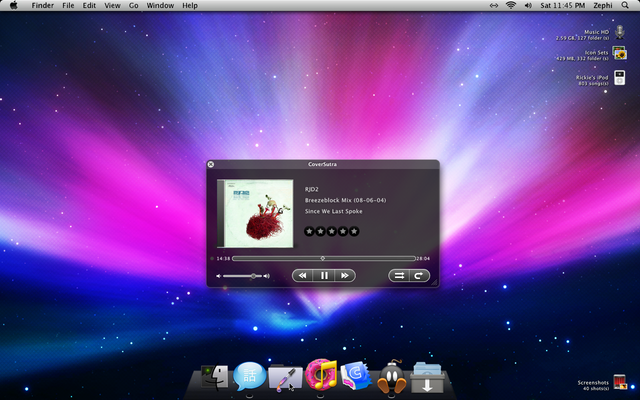Open the Window menu
Screen dimensions: 640x400
(160, 5)
